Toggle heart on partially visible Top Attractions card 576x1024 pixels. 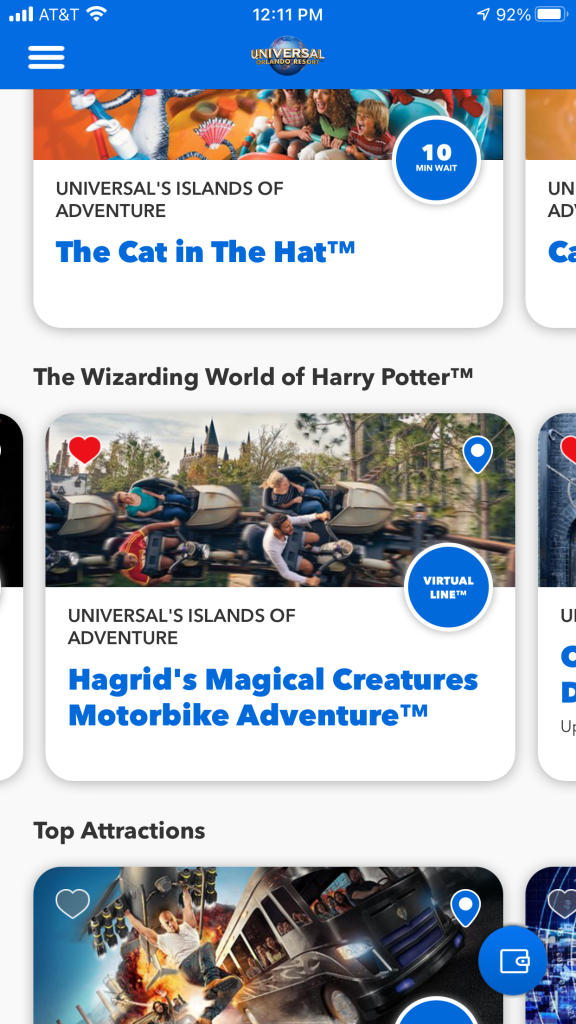pos(563,904)
